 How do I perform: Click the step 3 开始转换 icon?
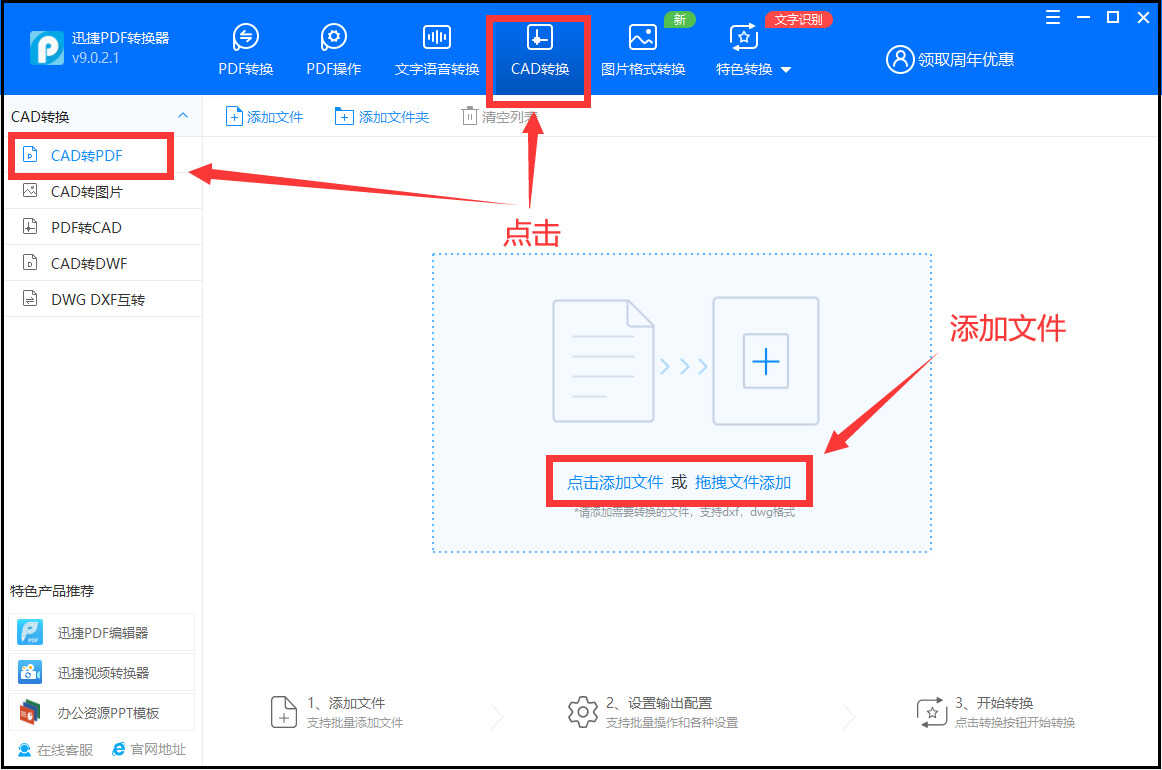(x=932, y=712)
